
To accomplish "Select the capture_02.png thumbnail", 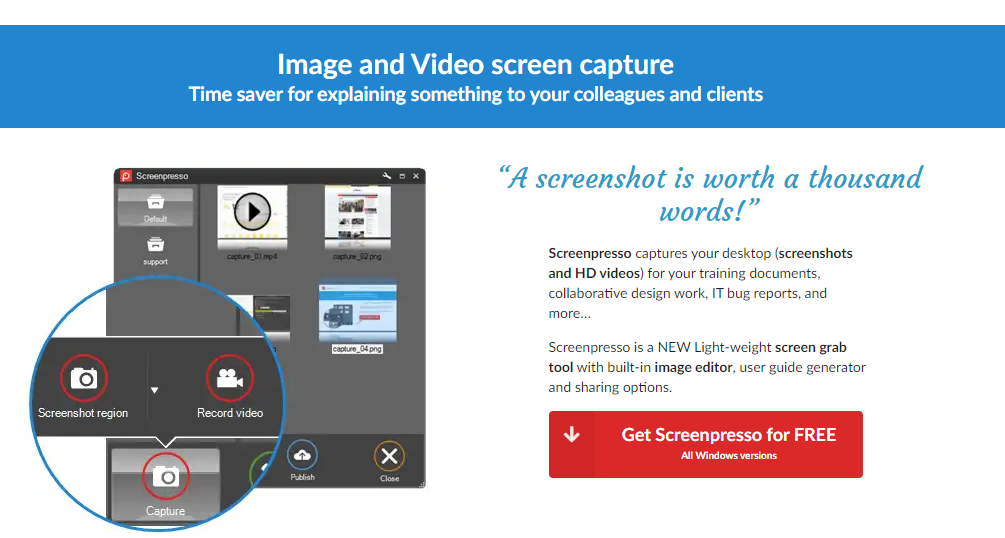I will point(358,217).
